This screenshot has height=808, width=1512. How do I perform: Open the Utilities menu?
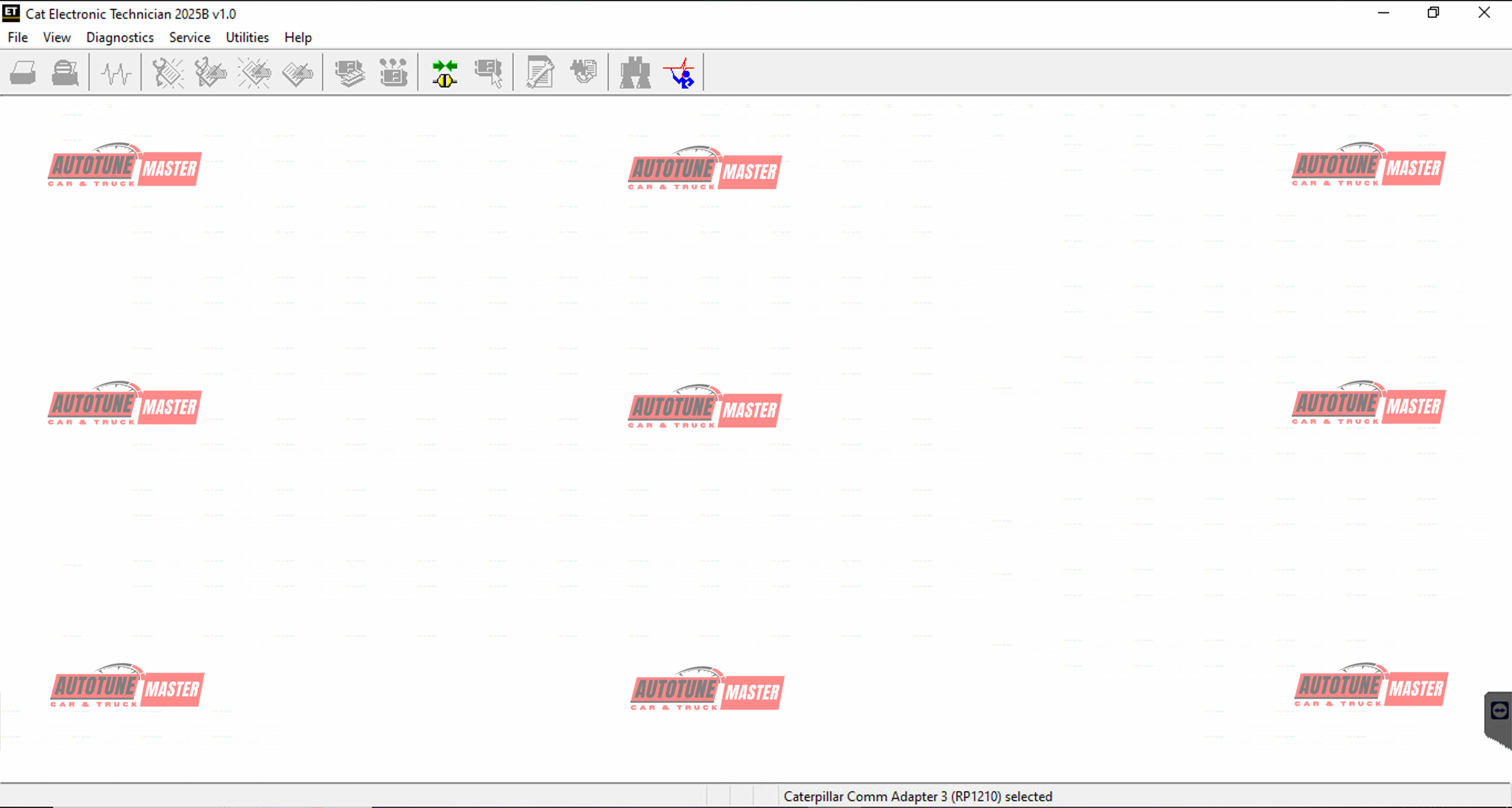tap(247, 37)
